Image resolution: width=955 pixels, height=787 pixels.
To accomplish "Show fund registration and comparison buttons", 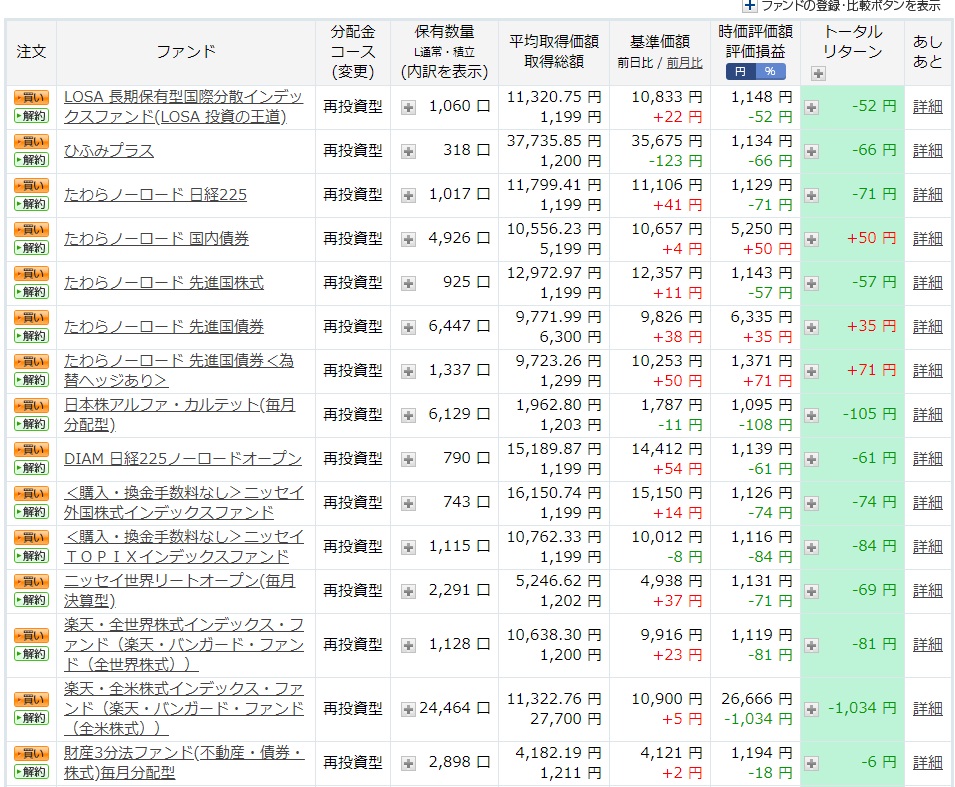I will pos(842,6).
